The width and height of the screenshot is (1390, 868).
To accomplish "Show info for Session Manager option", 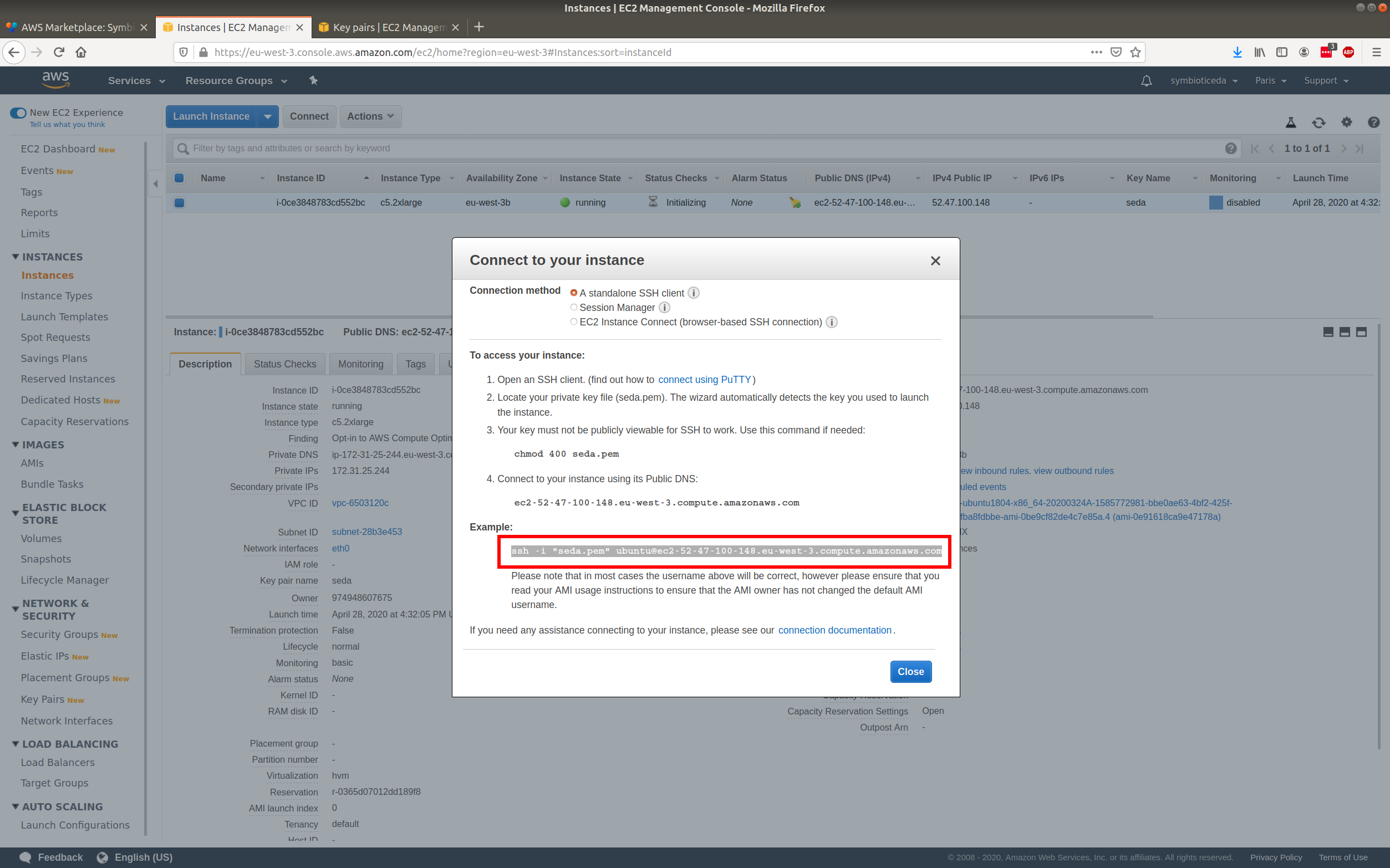I will [x=664, y=308].
